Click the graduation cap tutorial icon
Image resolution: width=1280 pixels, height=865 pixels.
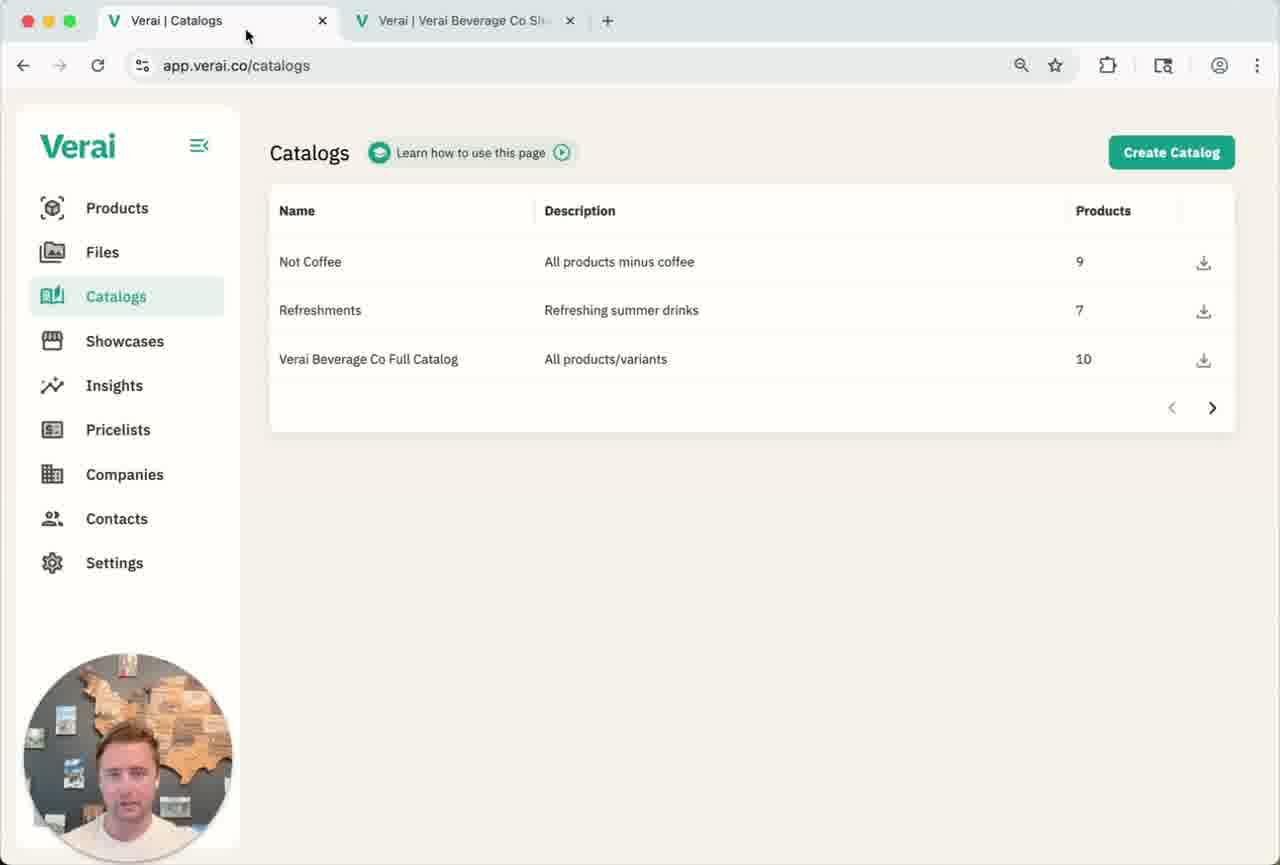379,153
